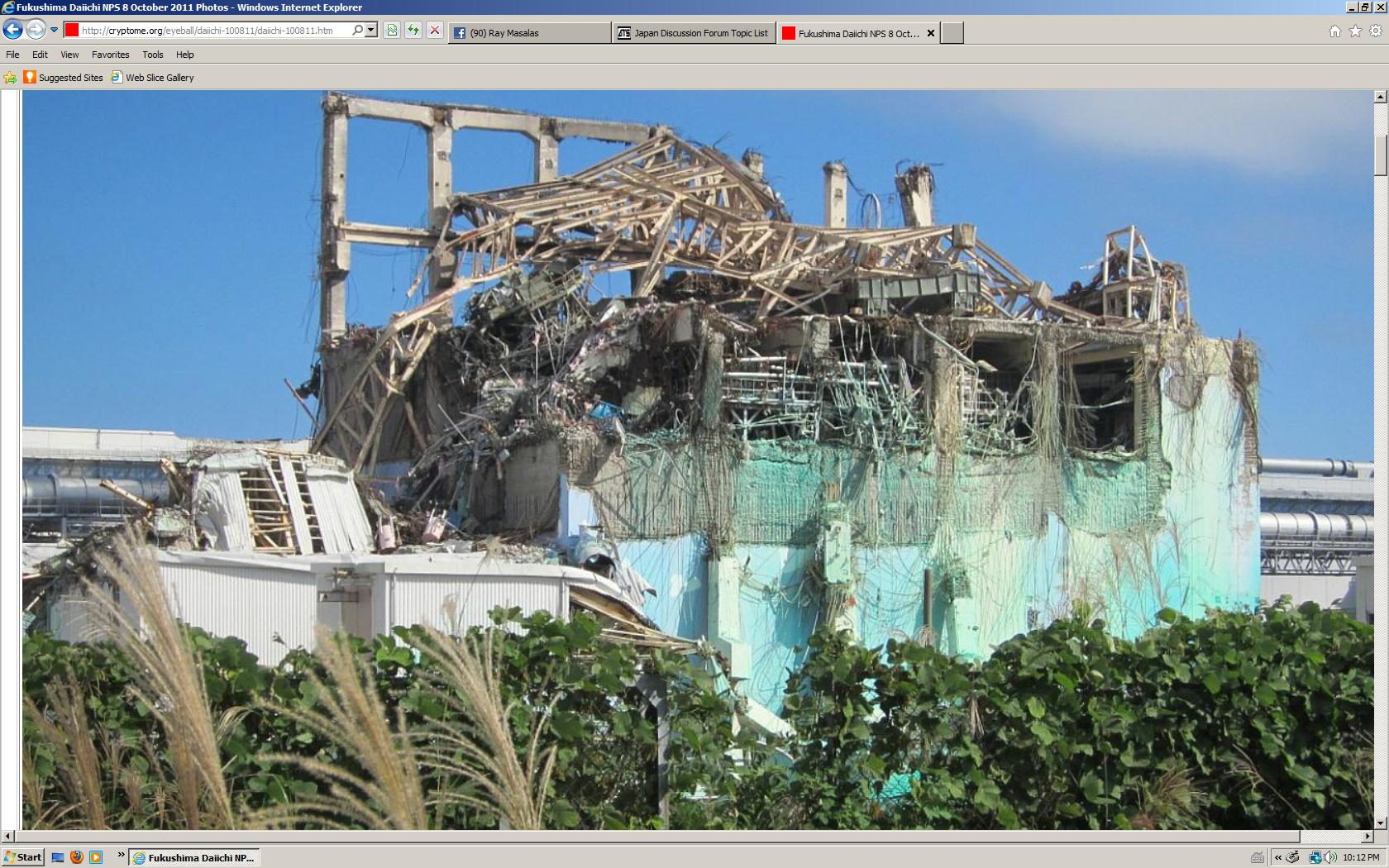
Task: Open Web Slice Gallery favorite
Action: click(153, 78)
